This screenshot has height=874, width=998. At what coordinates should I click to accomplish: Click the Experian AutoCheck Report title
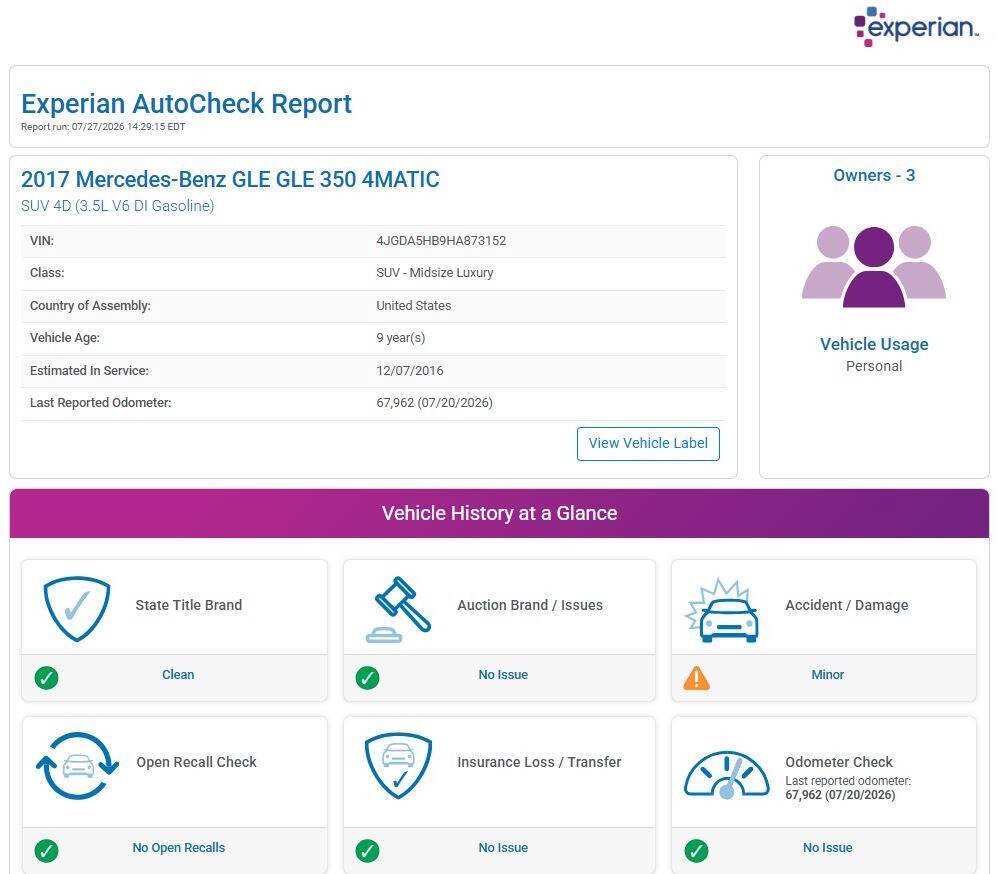pyautogui.click(x=186, y=104)
